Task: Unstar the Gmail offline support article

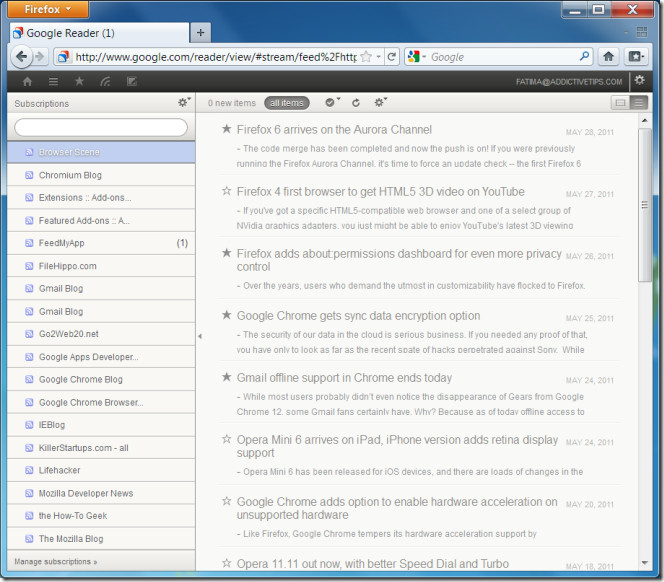Action: (x=227, y=377)
